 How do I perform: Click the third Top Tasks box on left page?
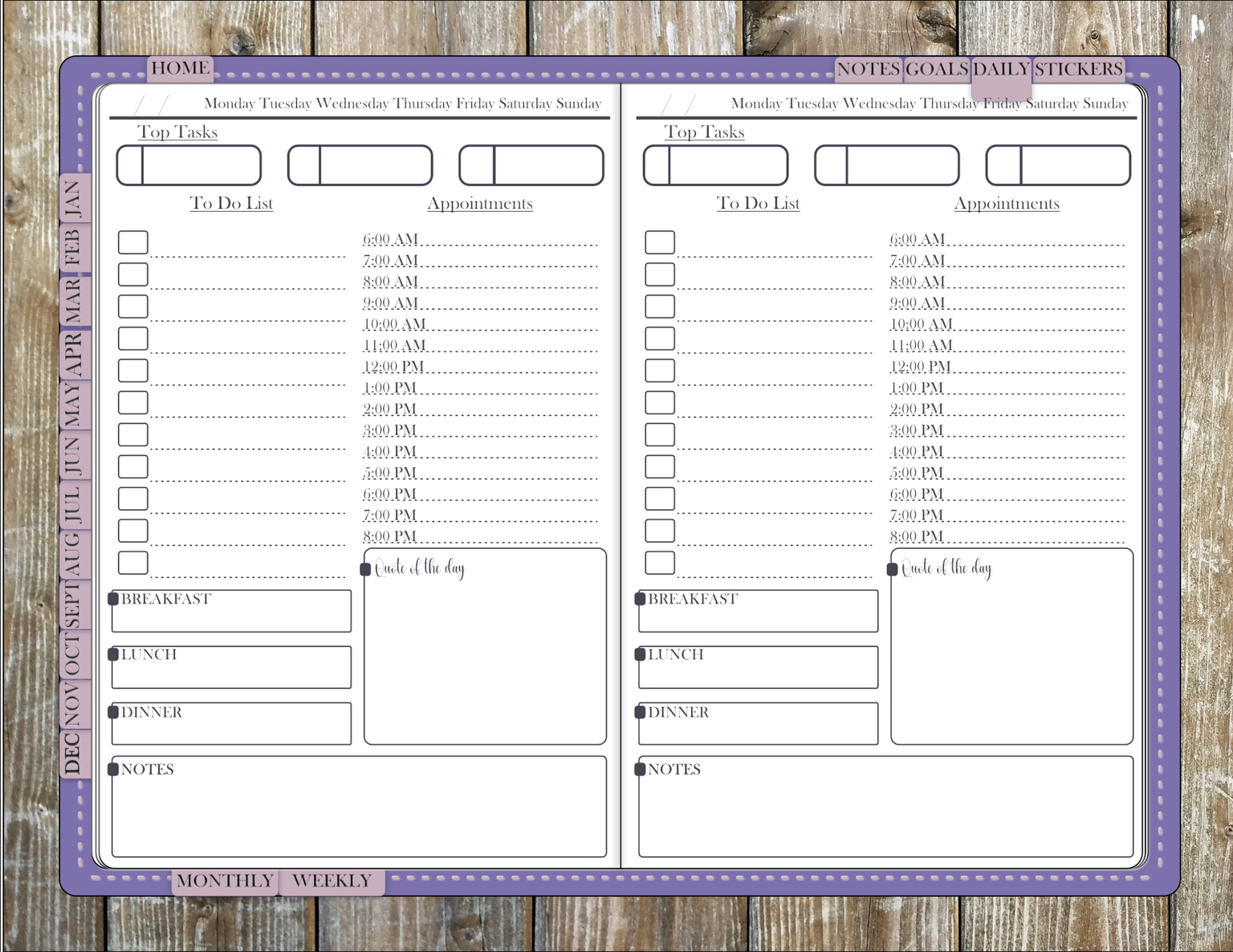tap(531, 165)
